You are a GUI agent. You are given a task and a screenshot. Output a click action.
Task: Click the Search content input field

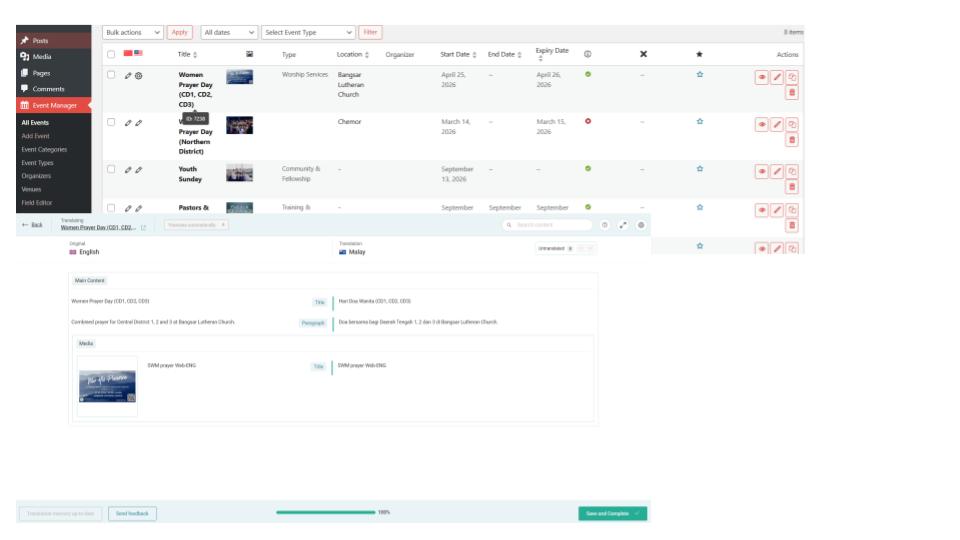552,225
